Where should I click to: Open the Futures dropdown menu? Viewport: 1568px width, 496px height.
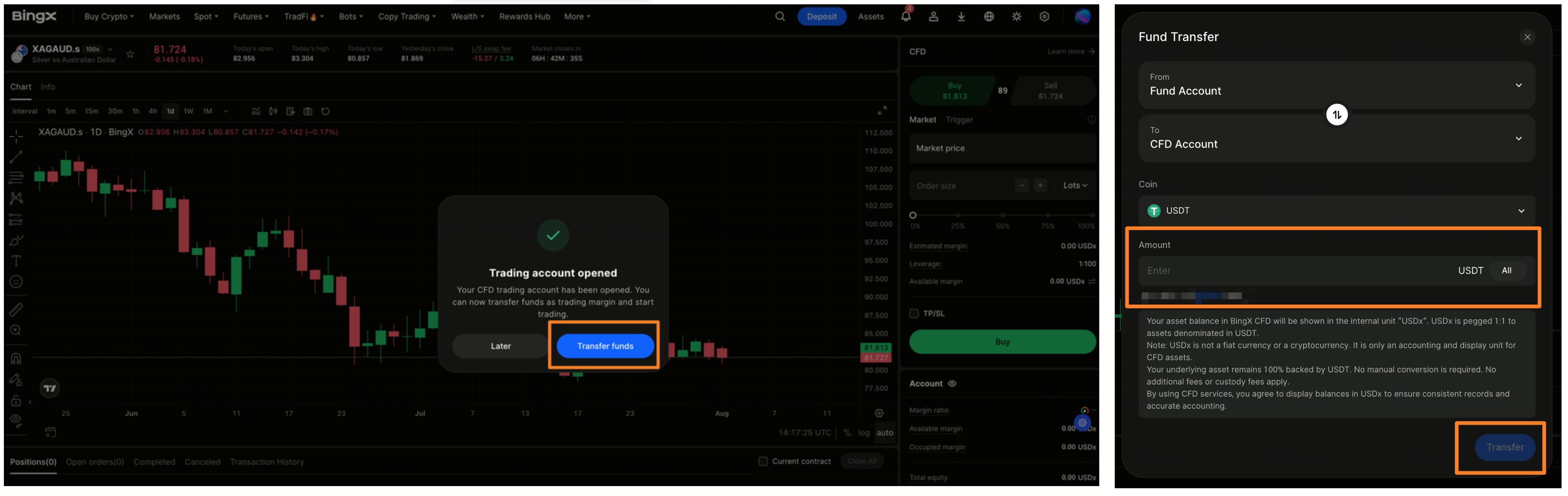(251, 16)
